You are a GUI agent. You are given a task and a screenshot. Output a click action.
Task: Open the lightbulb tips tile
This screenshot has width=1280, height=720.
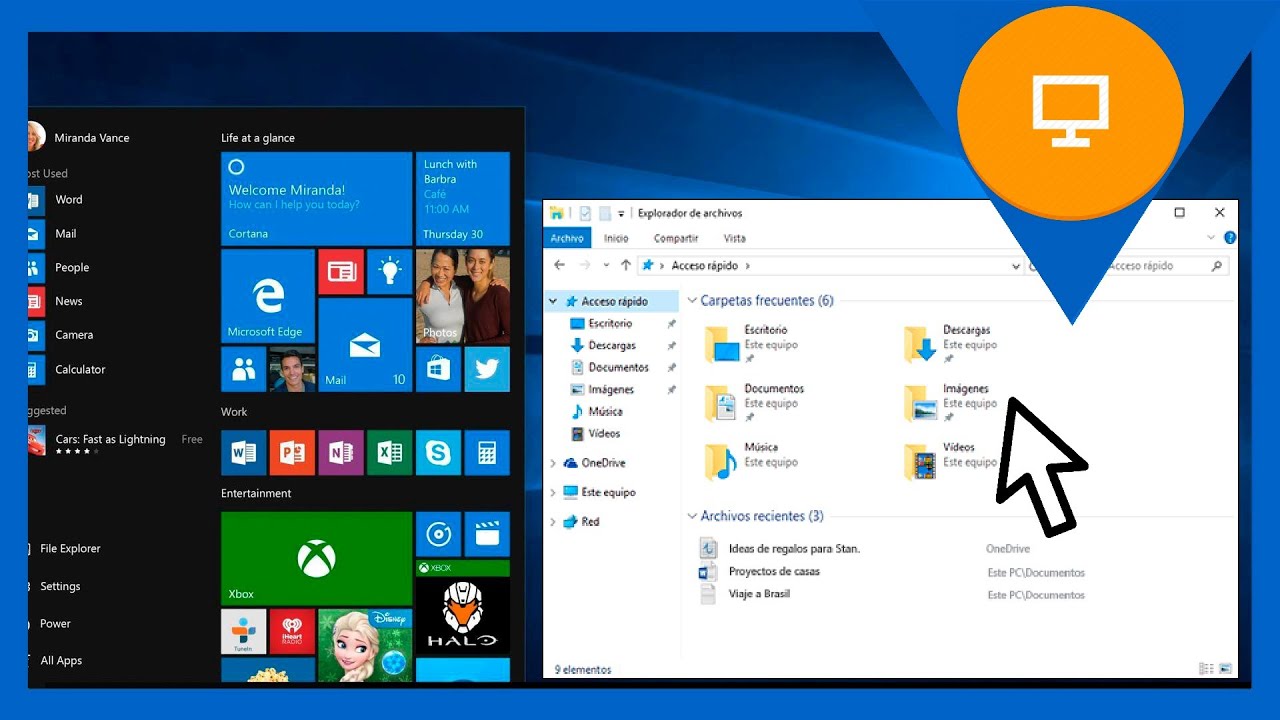[390, 272]
